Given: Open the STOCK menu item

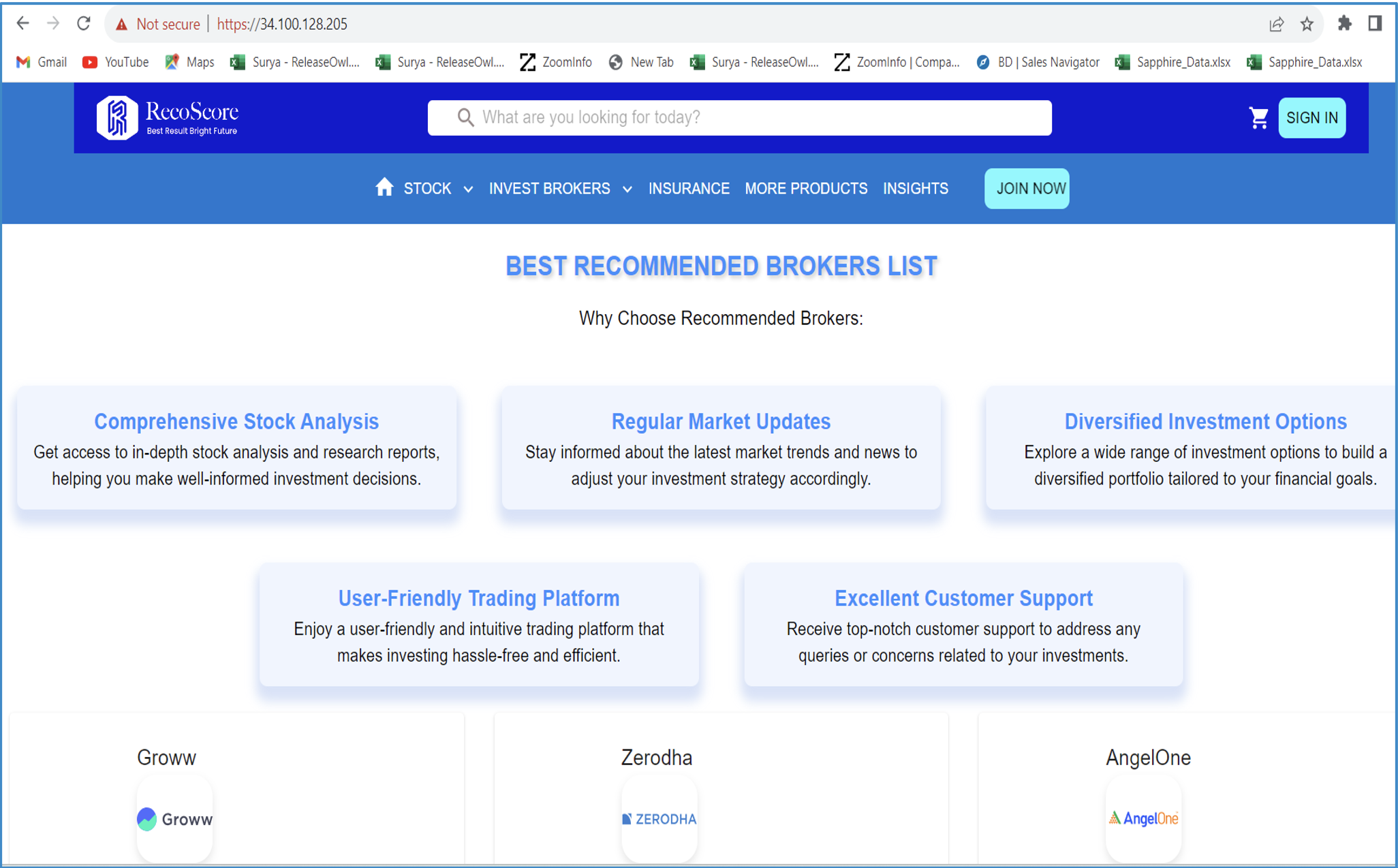Looking at the screenshot, I should point(427,189).
